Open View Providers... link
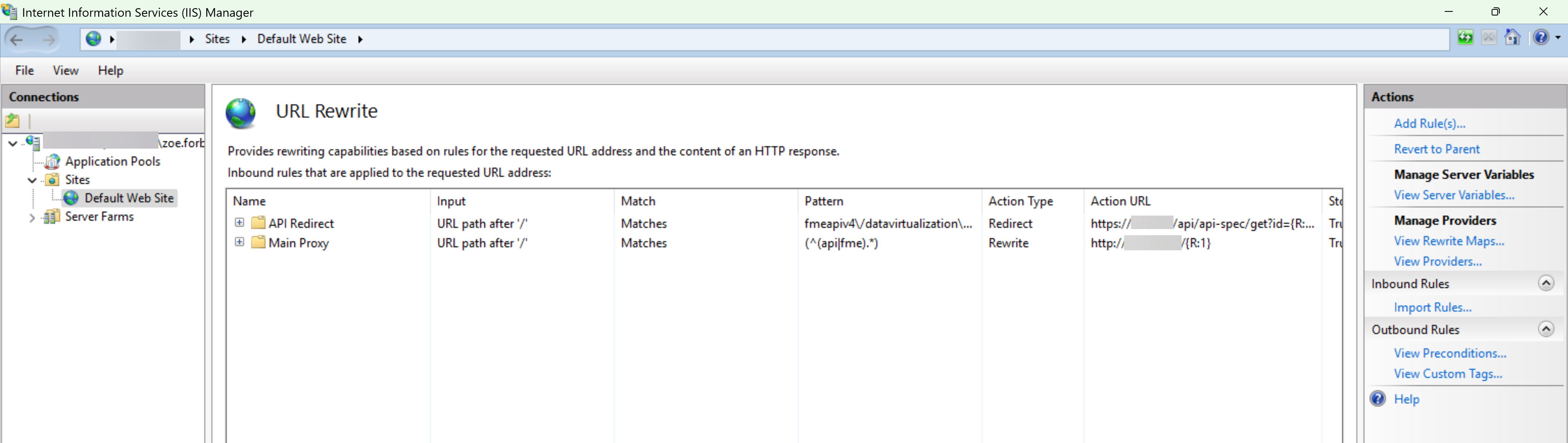This screenshot has height=443, width=1568. click(1438, 262)
